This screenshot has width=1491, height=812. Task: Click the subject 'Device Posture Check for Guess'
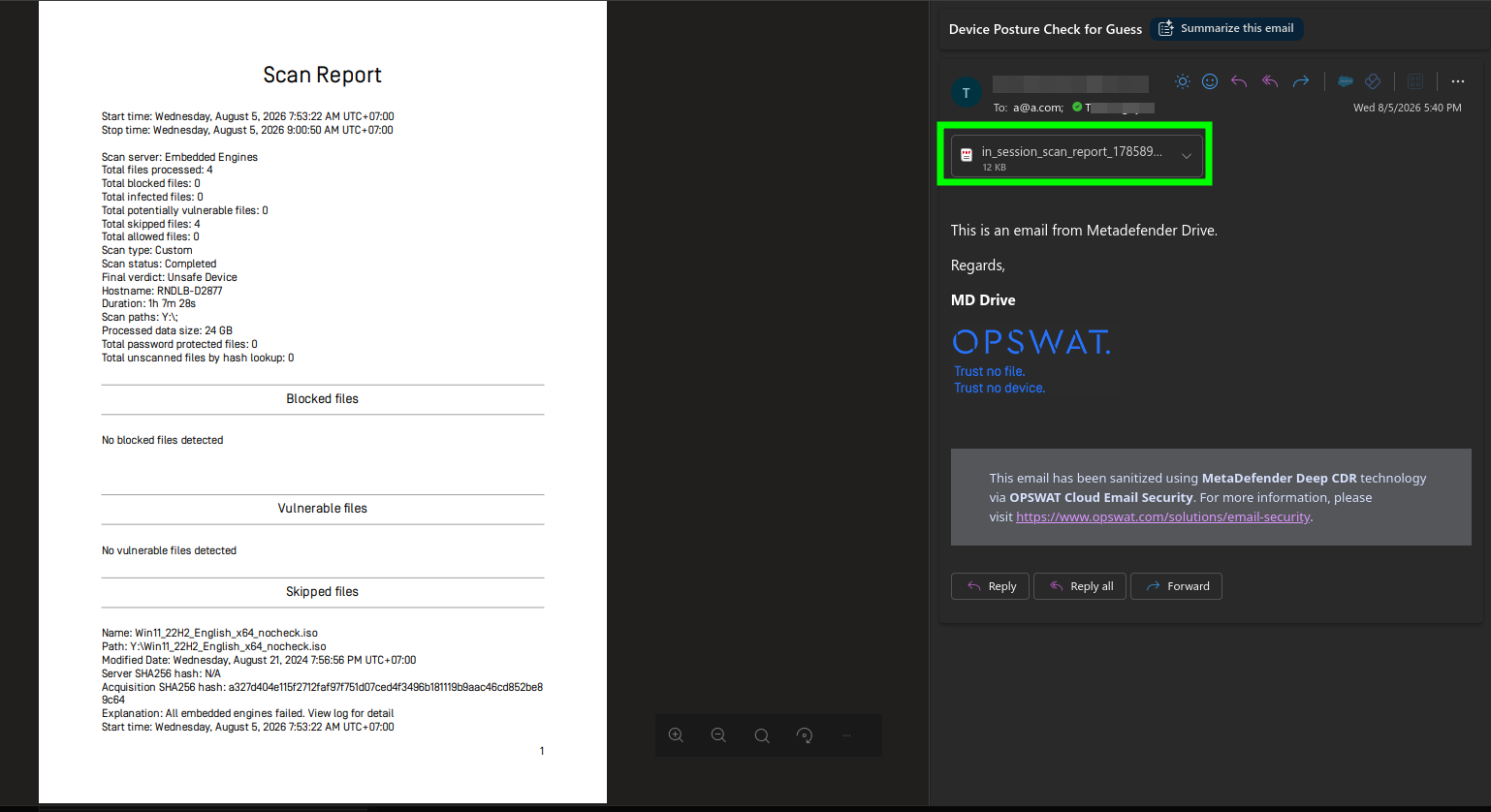coord(1045,30)
